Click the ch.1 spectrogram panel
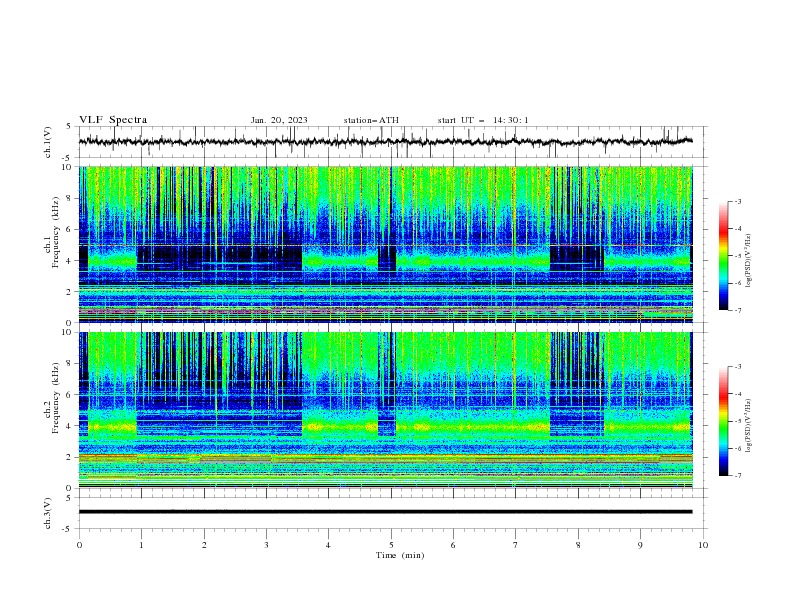This screenshot has height=612, width=792. 386,244
